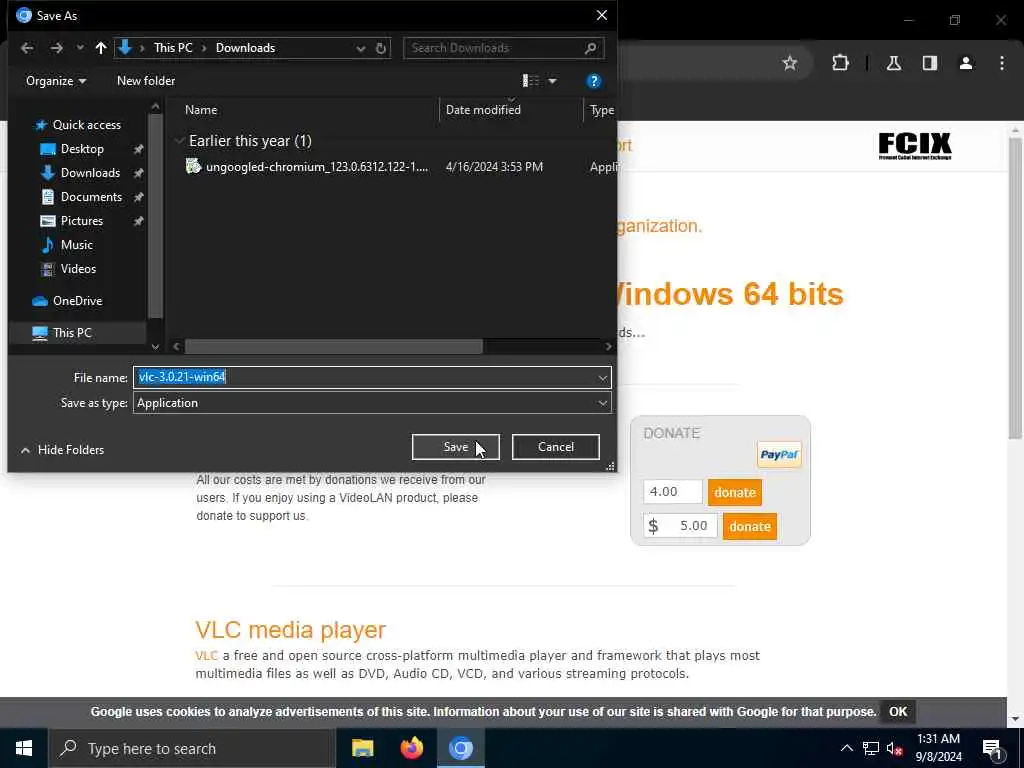Refresh the Downloads folder view

tap(381, 48)
